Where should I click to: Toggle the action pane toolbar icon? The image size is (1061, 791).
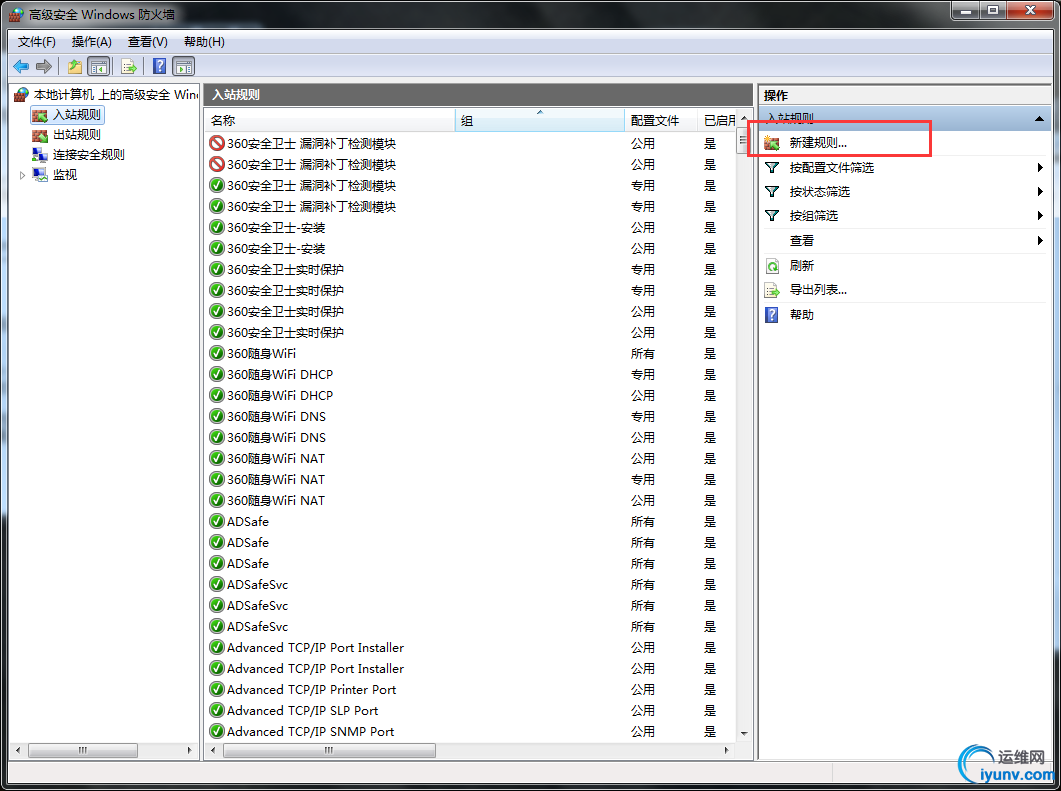(x=184, y=66)
